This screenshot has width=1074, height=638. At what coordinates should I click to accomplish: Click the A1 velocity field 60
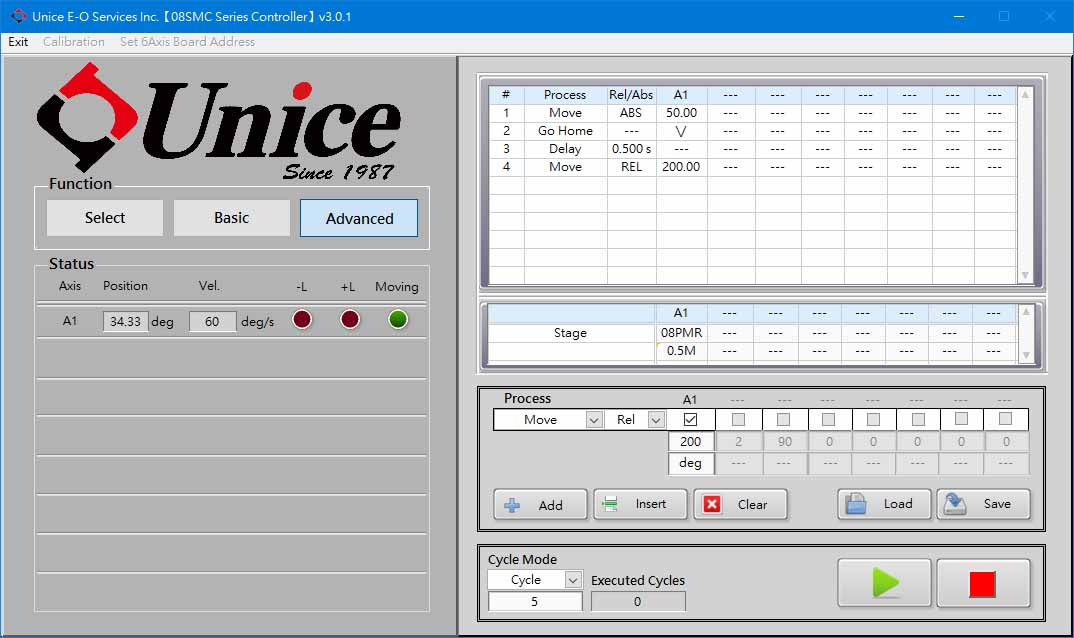[212, 321]
